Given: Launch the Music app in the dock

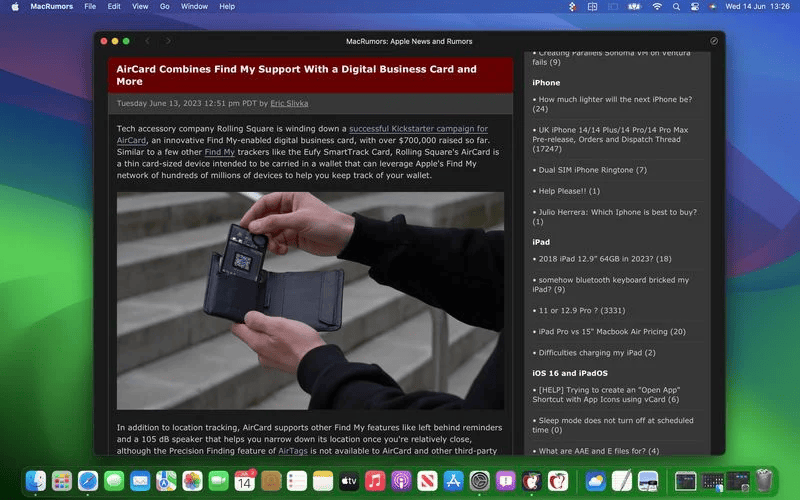Looking at the screenshot, I should point(375,481).
